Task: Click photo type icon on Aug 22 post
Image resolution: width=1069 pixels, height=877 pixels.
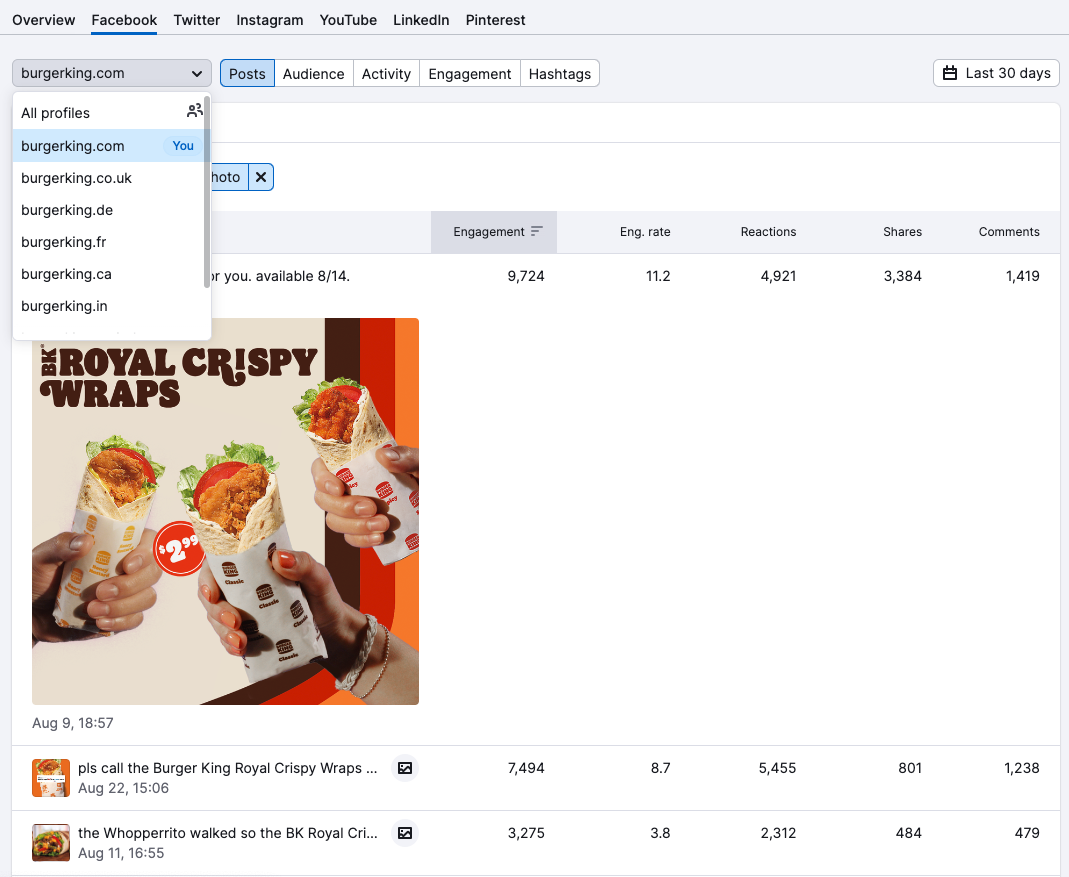Action: point(404,768)
